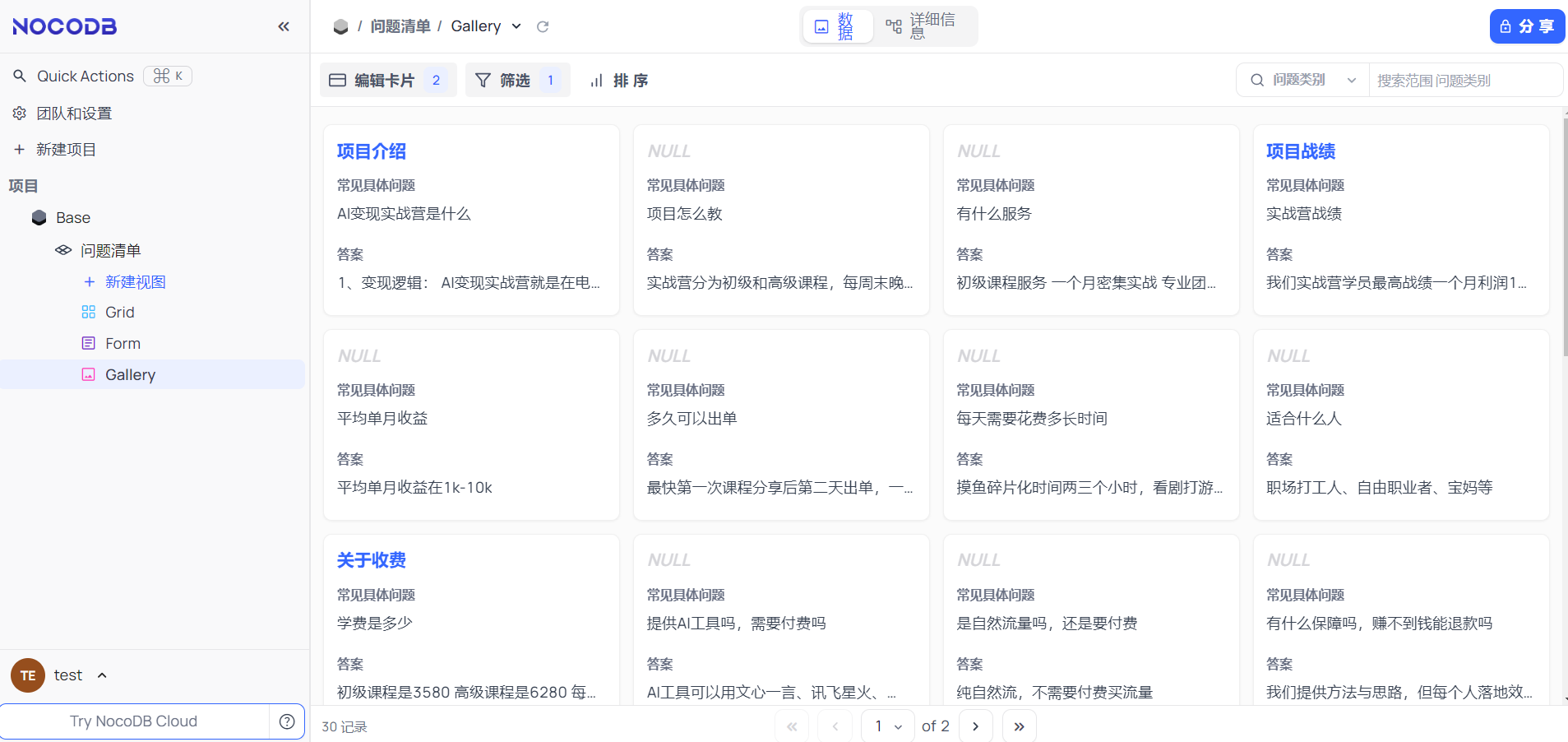Switch to the 详细信息 tab
This screenshot has width=1568, height=742.
click(923, 26)
